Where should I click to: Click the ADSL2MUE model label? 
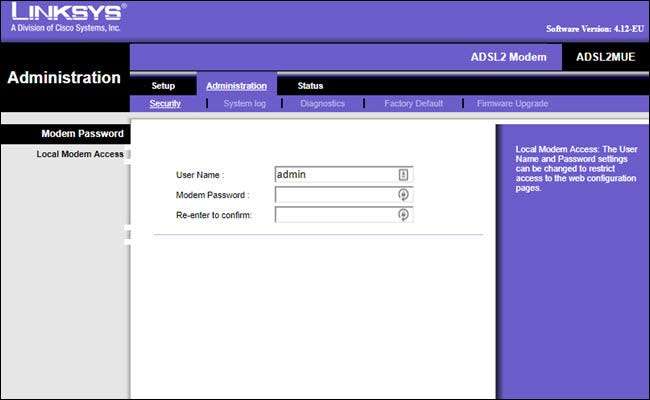coord(606,57)
